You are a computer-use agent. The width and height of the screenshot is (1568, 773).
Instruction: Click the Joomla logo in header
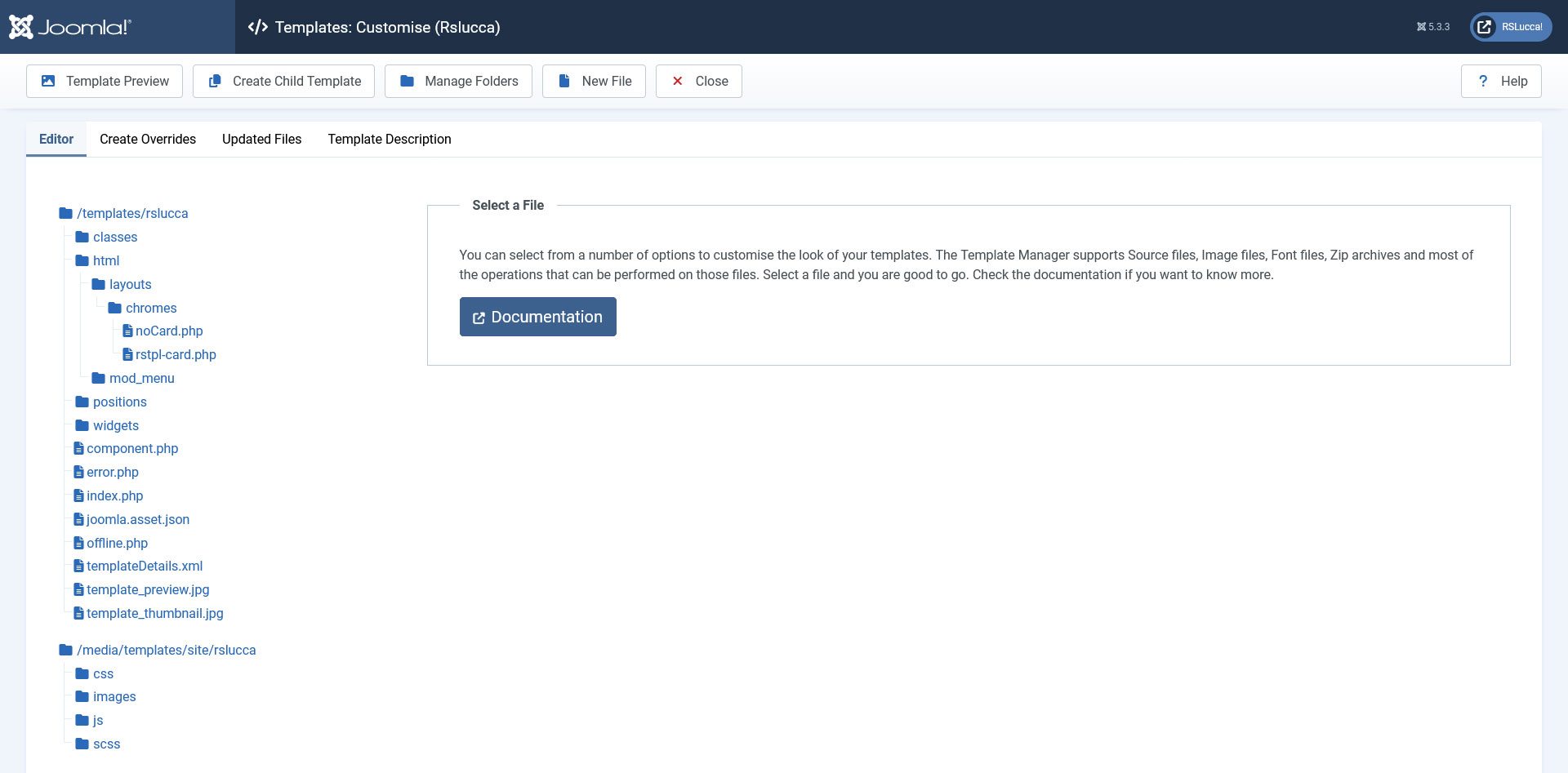click(x=70, y=27)
